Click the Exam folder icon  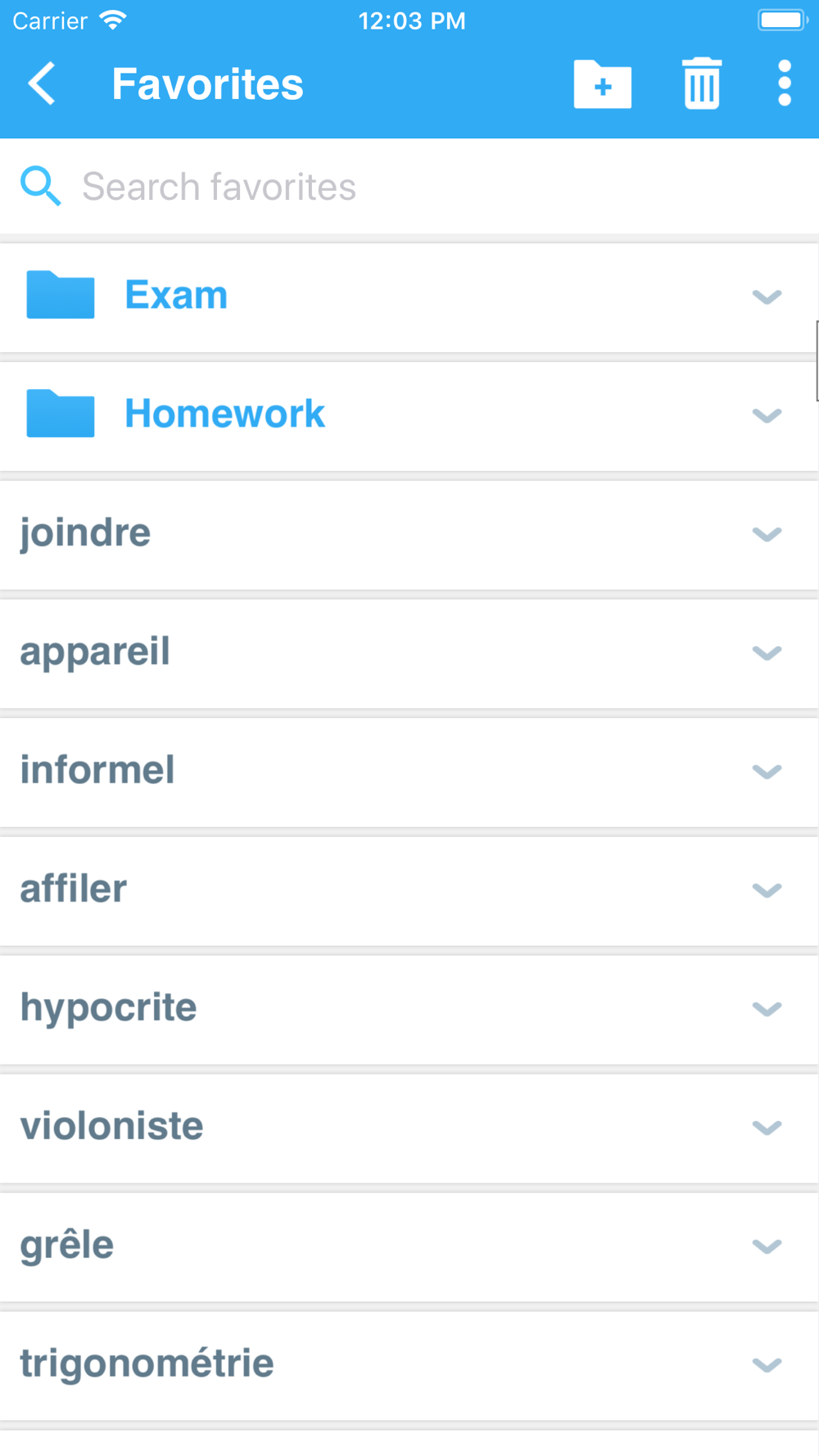click(61, 295)
